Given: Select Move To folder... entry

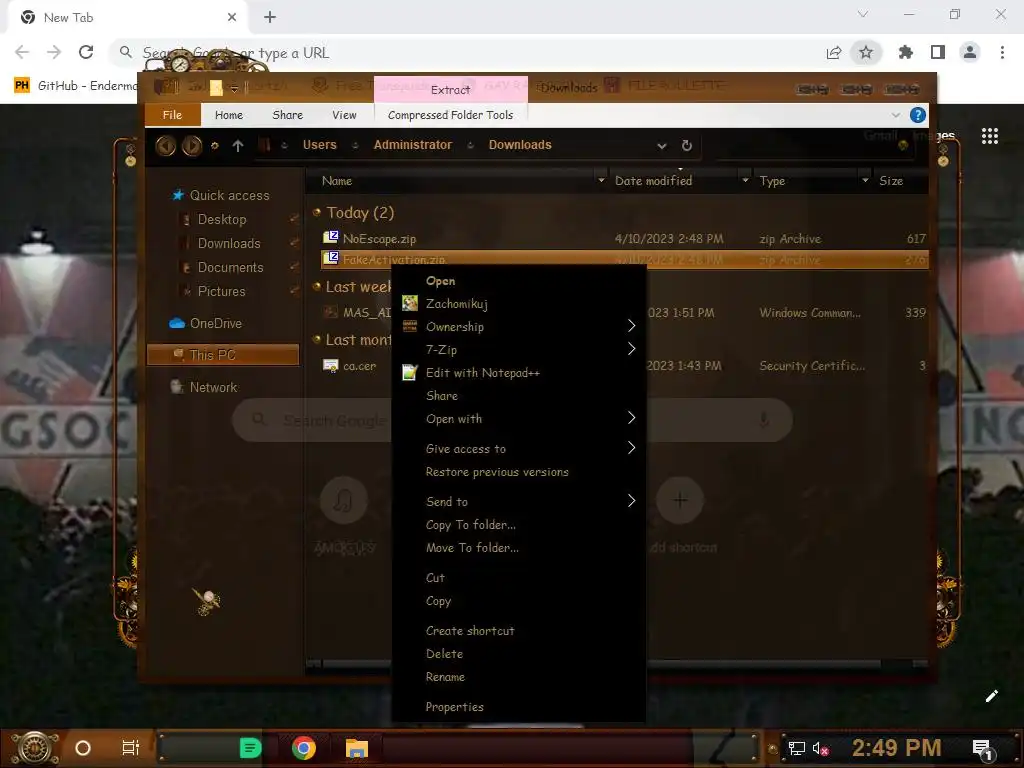Looking at the screenshot, I should pos(519,547).
